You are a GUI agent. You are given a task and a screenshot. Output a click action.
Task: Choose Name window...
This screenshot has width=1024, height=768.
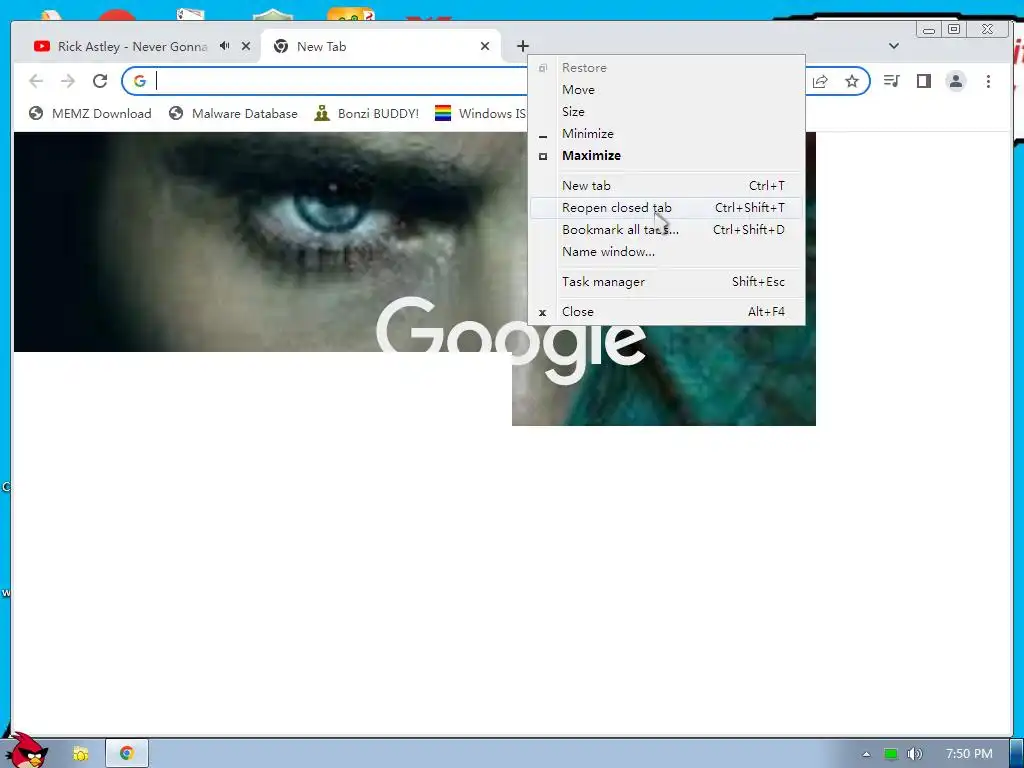pyautogui.click(x=666, y=251)
